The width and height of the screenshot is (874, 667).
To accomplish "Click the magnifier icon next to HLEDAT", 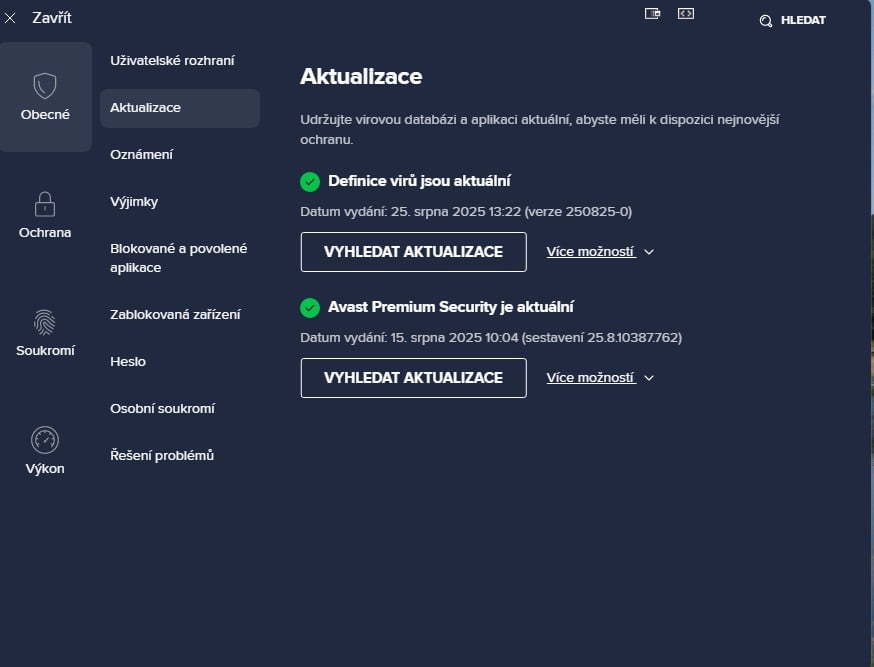I will [x=765, y=19].
